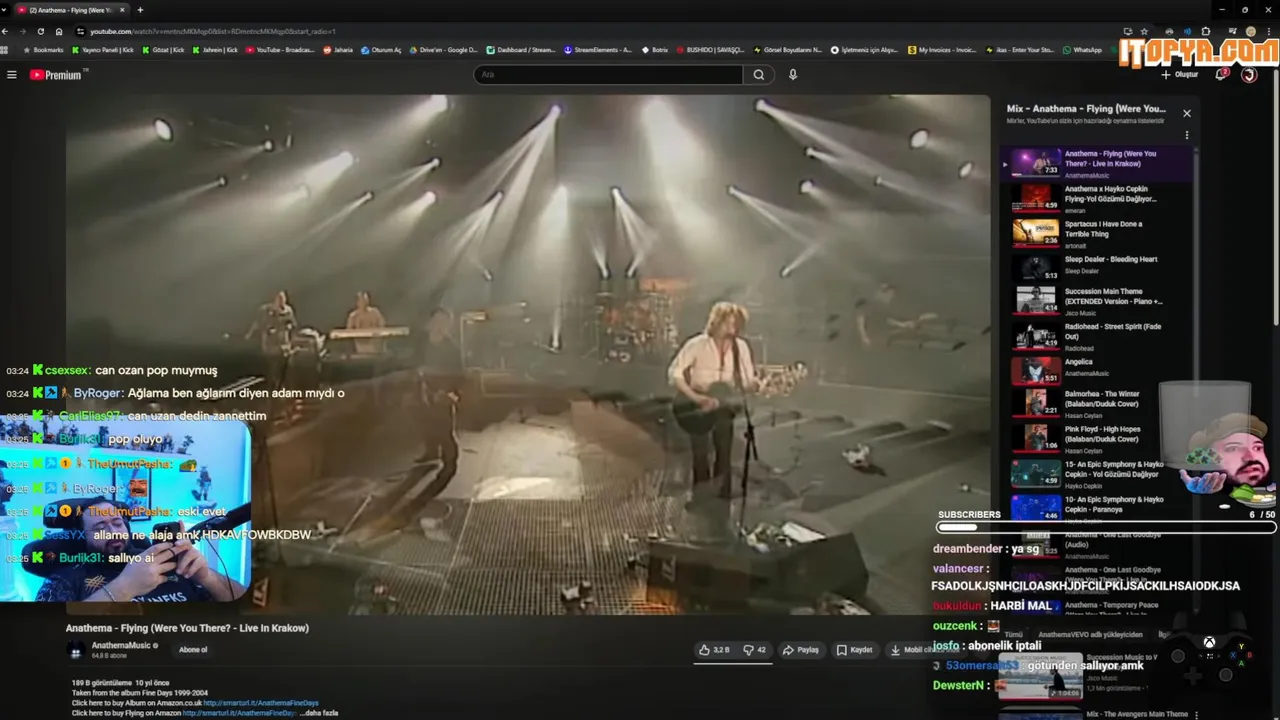
Task: Select current Anathema - Flying playlist entry
Action: click(1097, 164)
